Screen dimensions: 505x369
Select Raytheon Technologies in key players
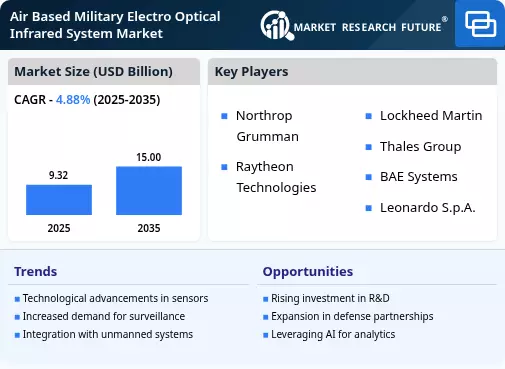pyautogui.click(x=276, y=177)
